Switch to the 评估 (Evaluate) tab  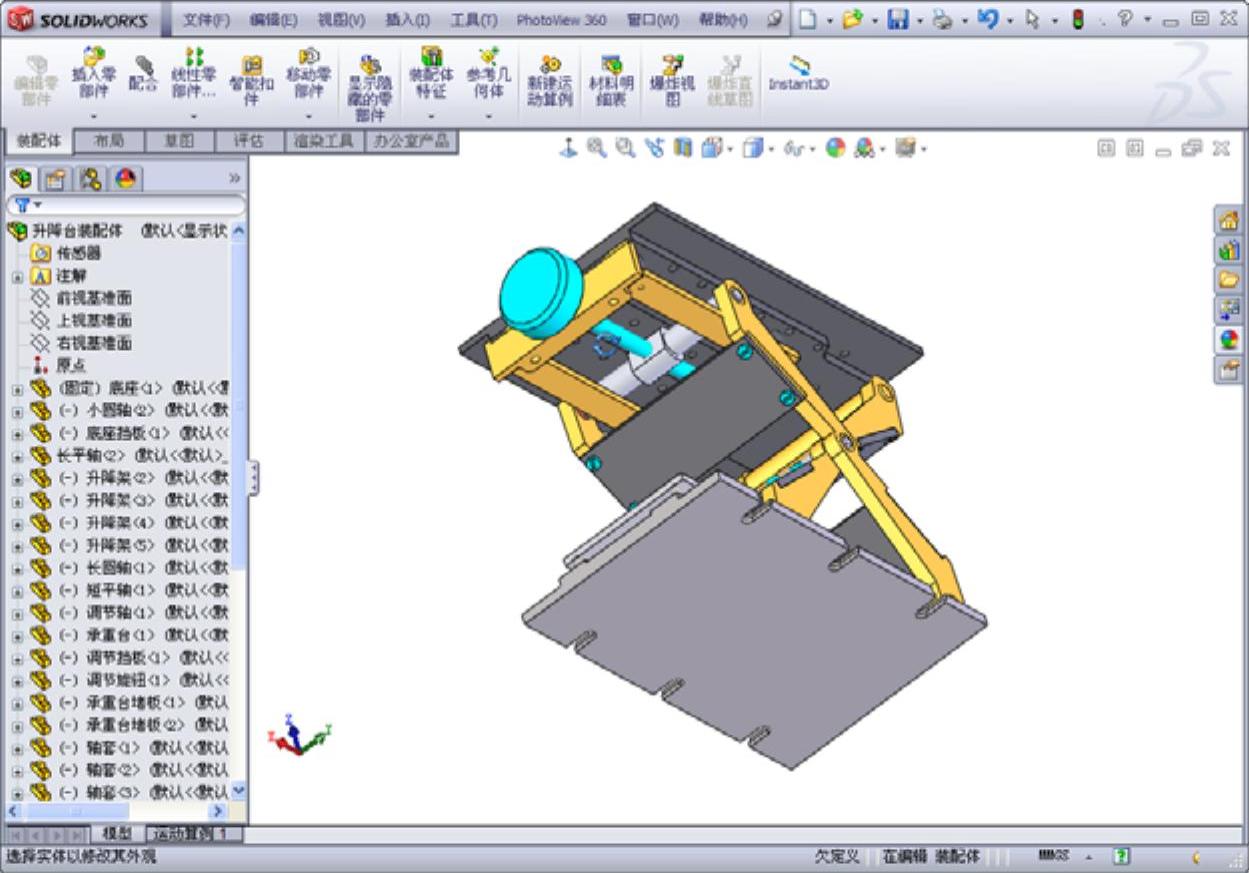249,141
